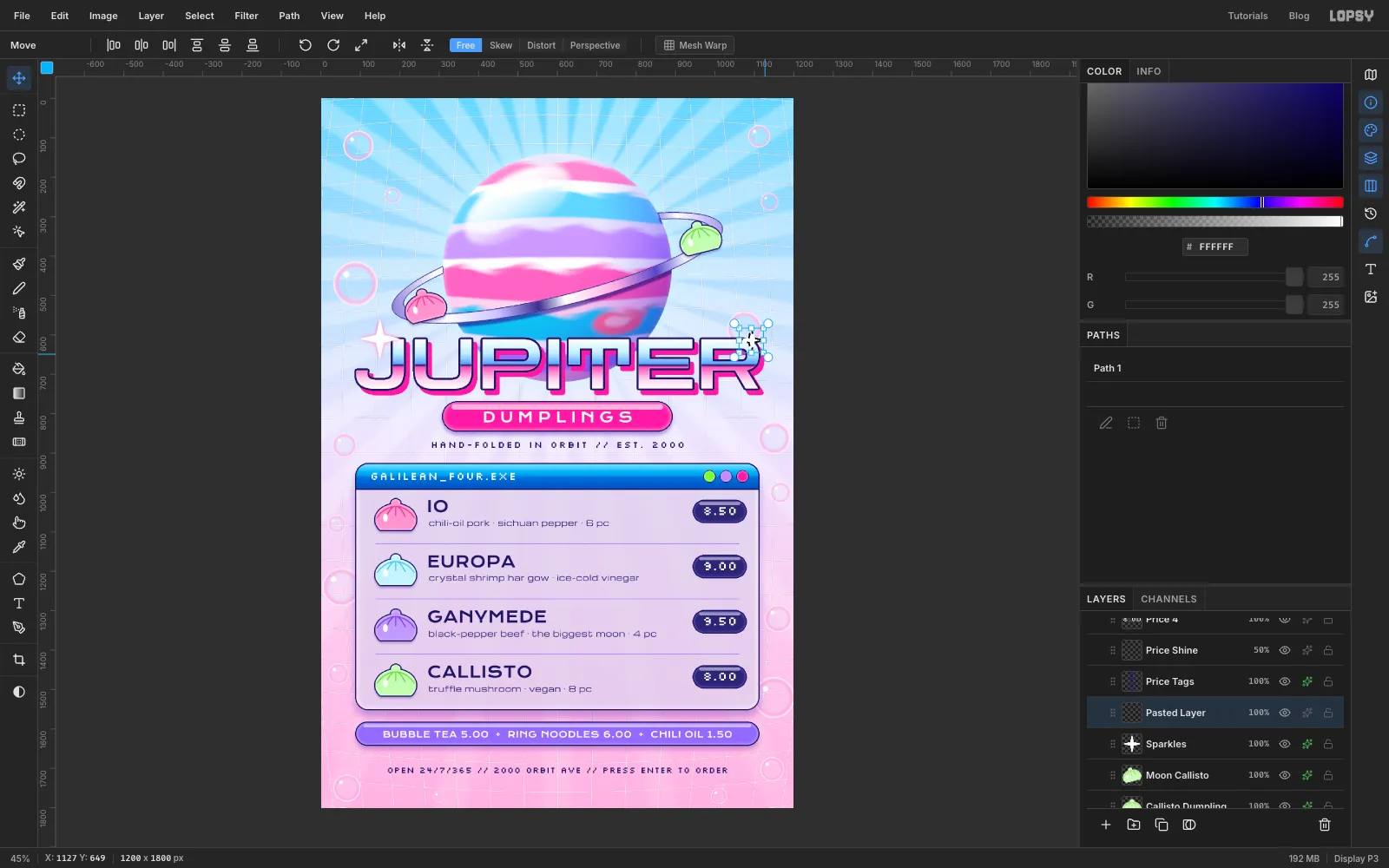The height and width of the screenshot is (868, 1389).
Task: Choose the Eraser tool
Action: coord(18,337)
